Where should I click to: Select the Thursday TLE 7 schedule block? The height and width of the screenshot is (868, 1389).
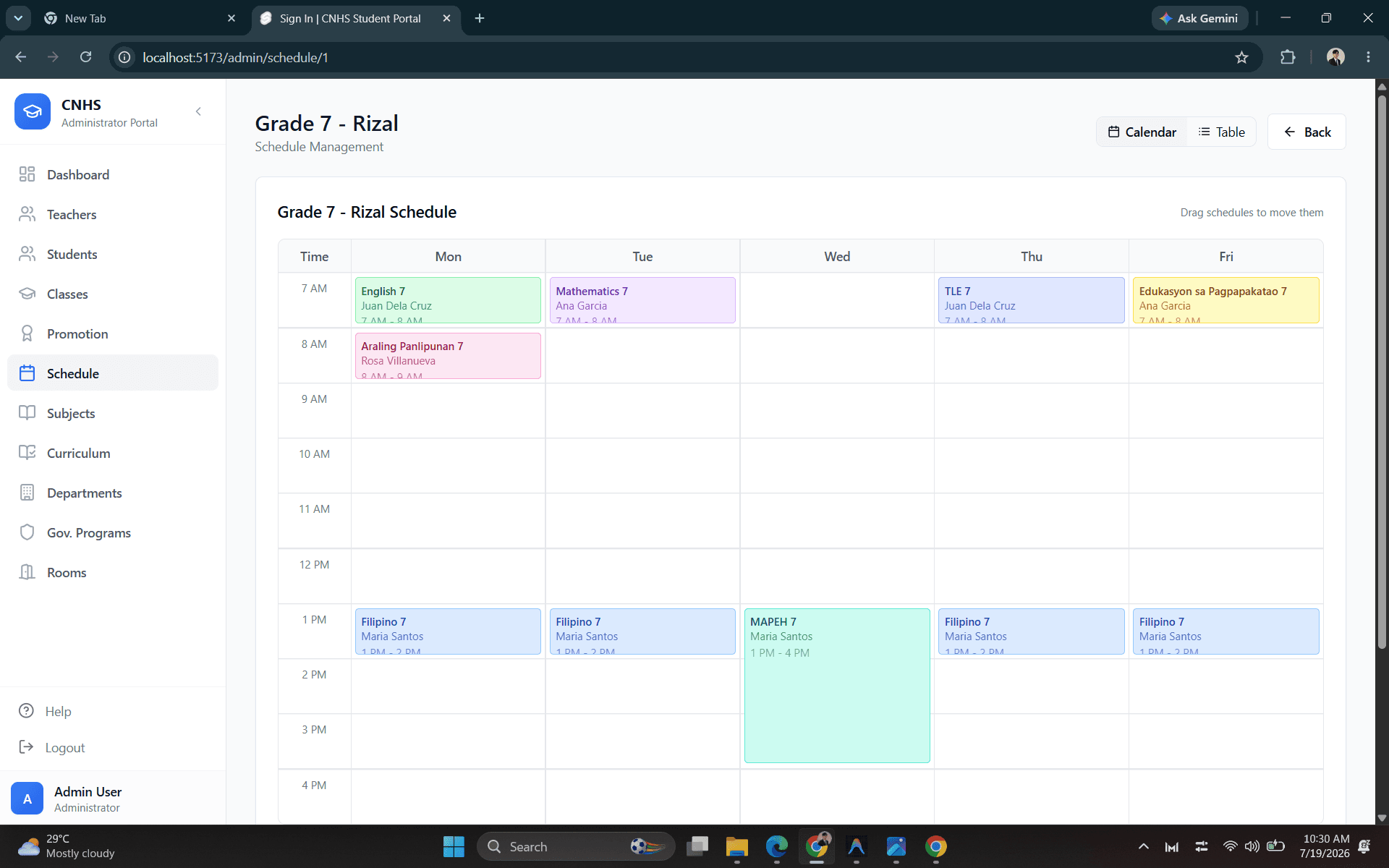(1031, 300)
